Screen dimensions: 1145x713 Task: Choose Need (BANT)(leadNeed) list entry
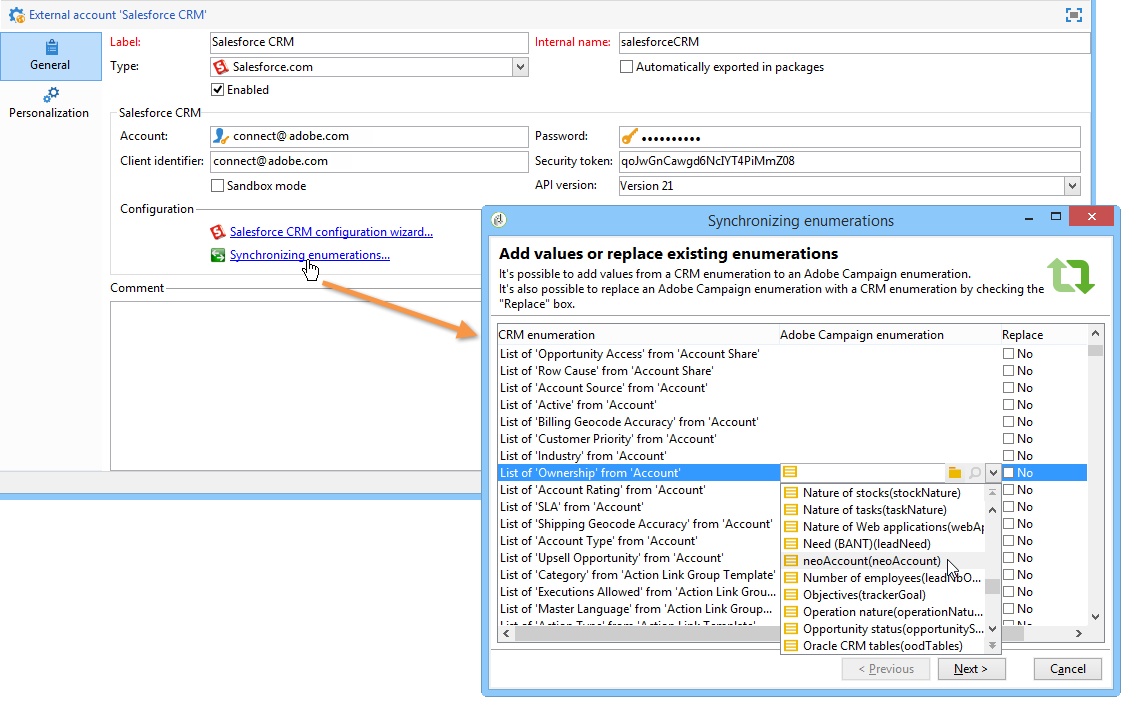click(x=867, y=544)
